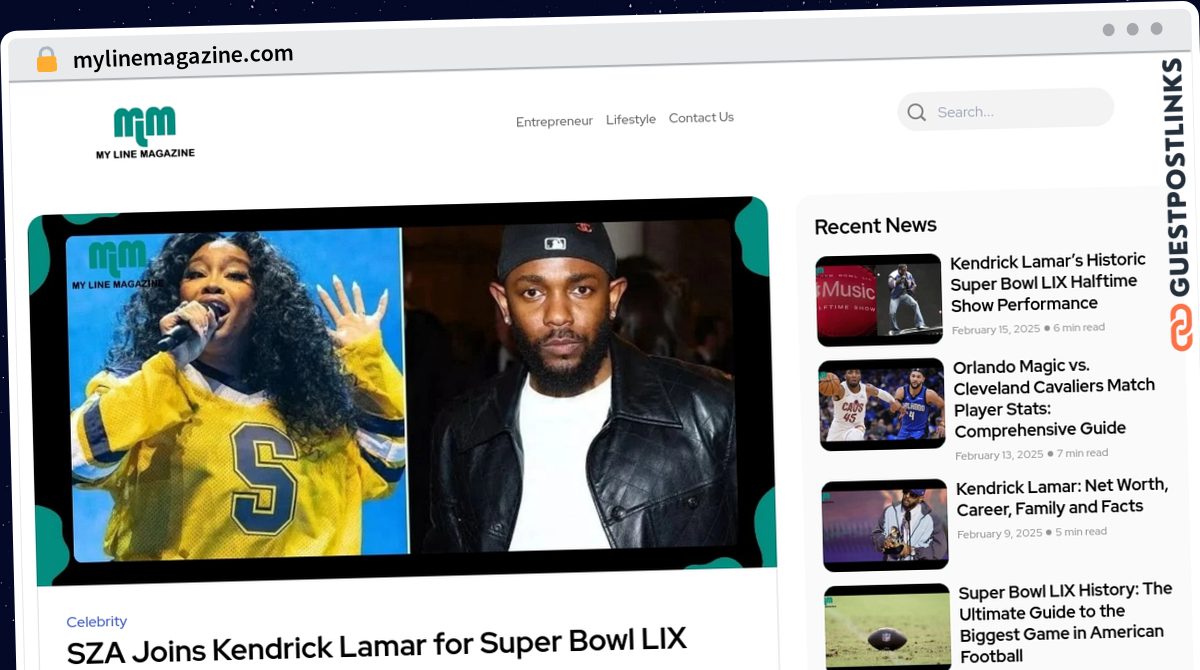
Task: Click the Recent News heading
Action: (x=875, y=226)
